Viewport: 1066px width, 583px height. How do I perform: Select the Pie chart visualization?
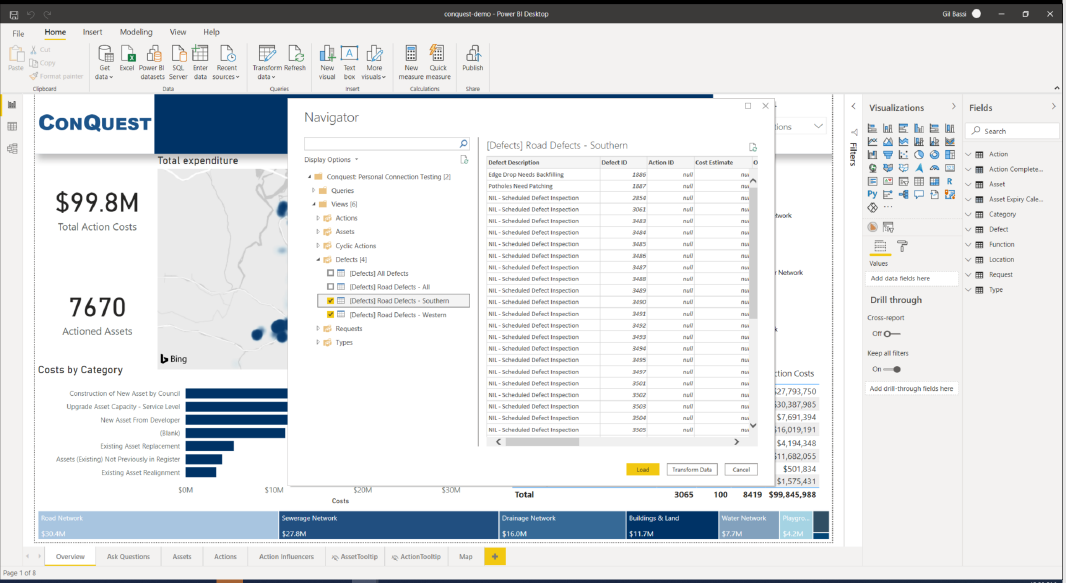click(919, 154)
